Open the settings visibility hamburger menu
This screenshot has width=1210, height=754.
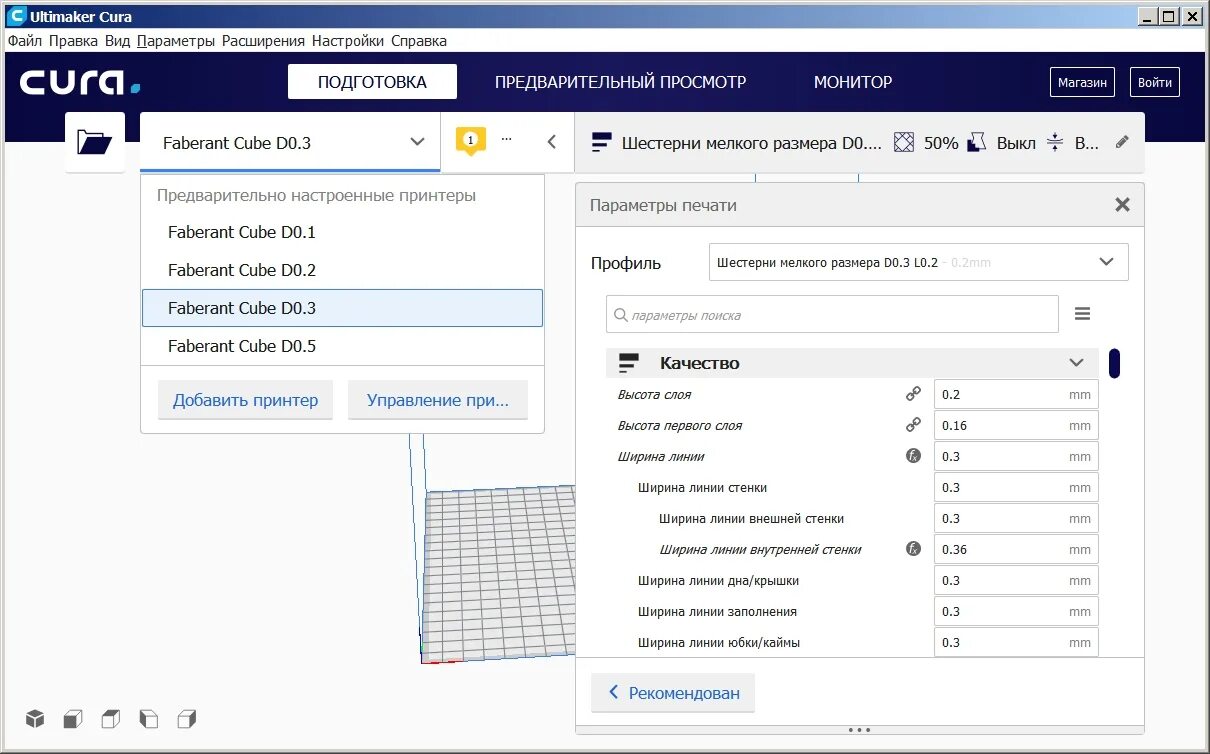click(x=1082, y=314)
